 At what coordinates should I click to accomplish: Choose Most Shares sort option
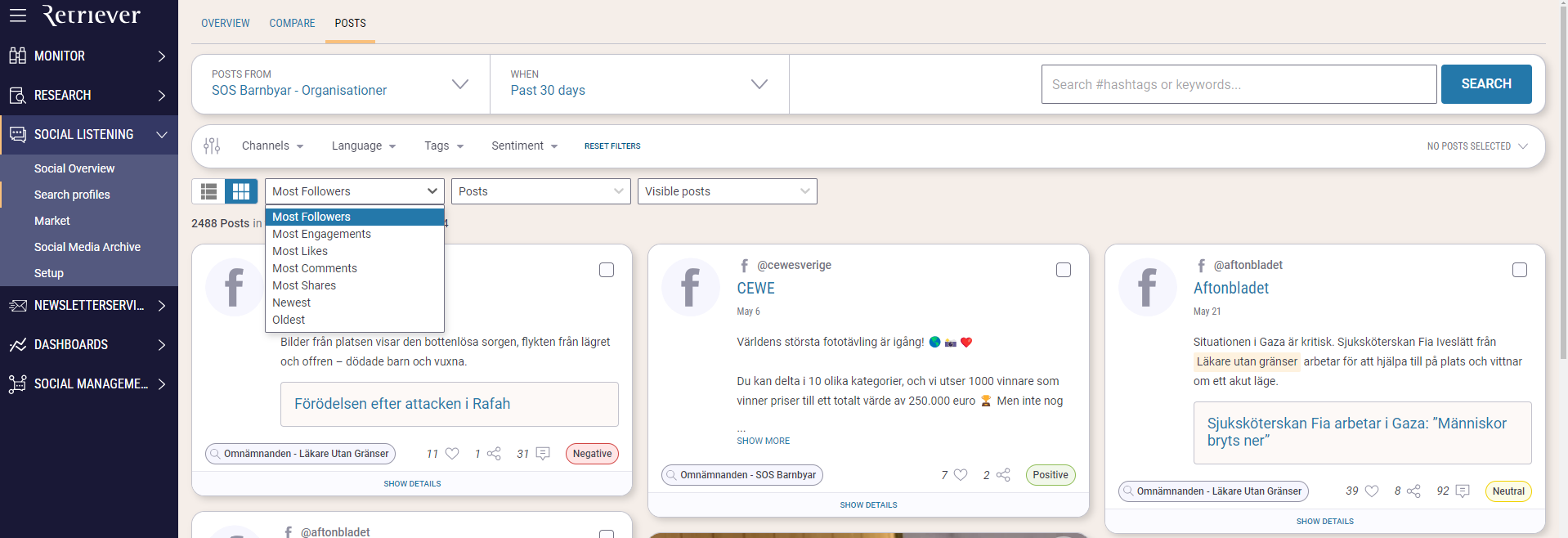coord(355,285)
